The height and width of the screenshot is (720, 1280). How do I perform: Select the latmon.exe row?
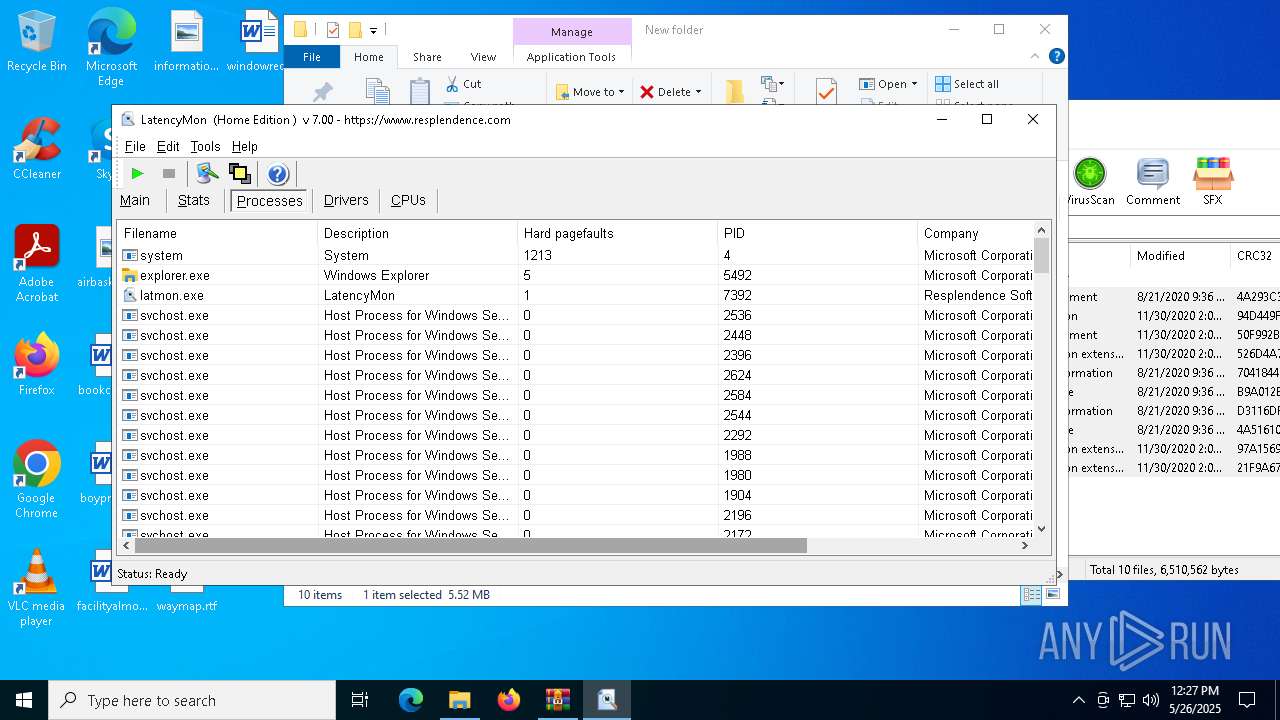(576, 295)
